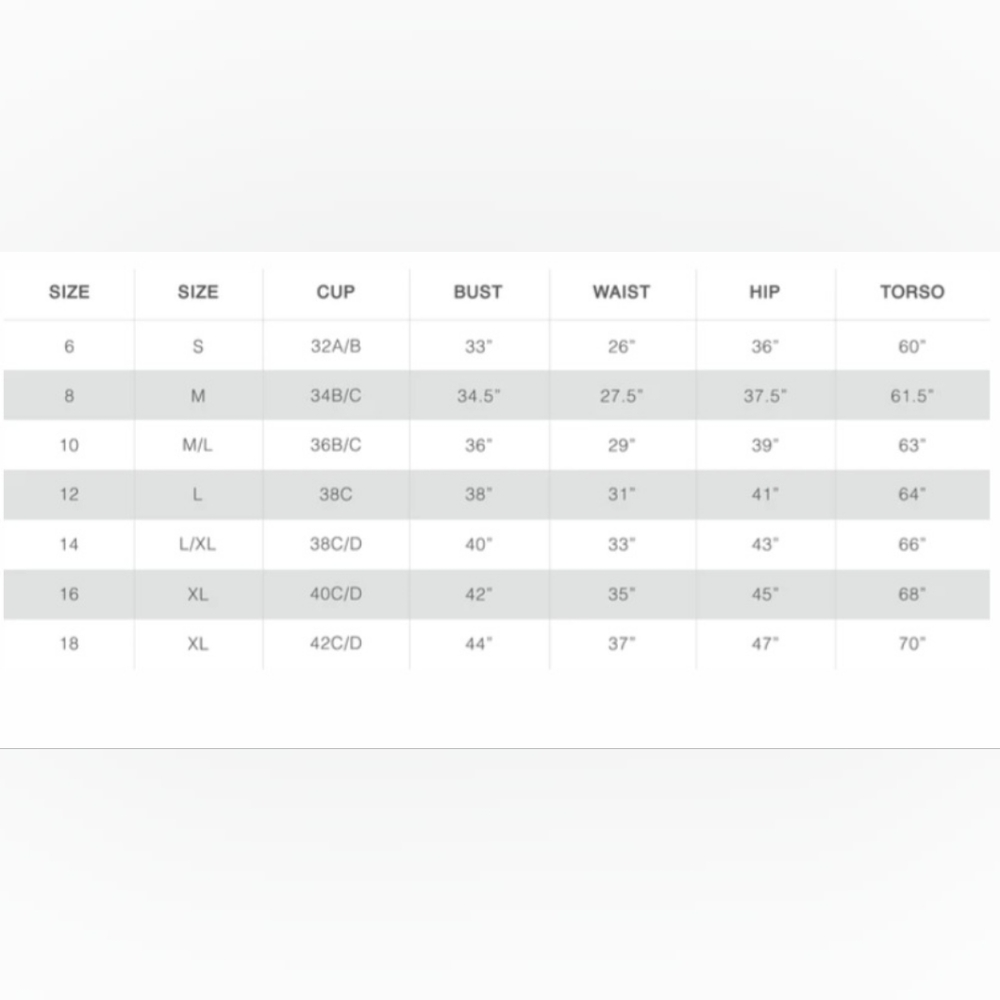The width and height of the screenshot is (1000, 1000).
Task: Select the TORSO column header
Action: [x=912, y=293]
